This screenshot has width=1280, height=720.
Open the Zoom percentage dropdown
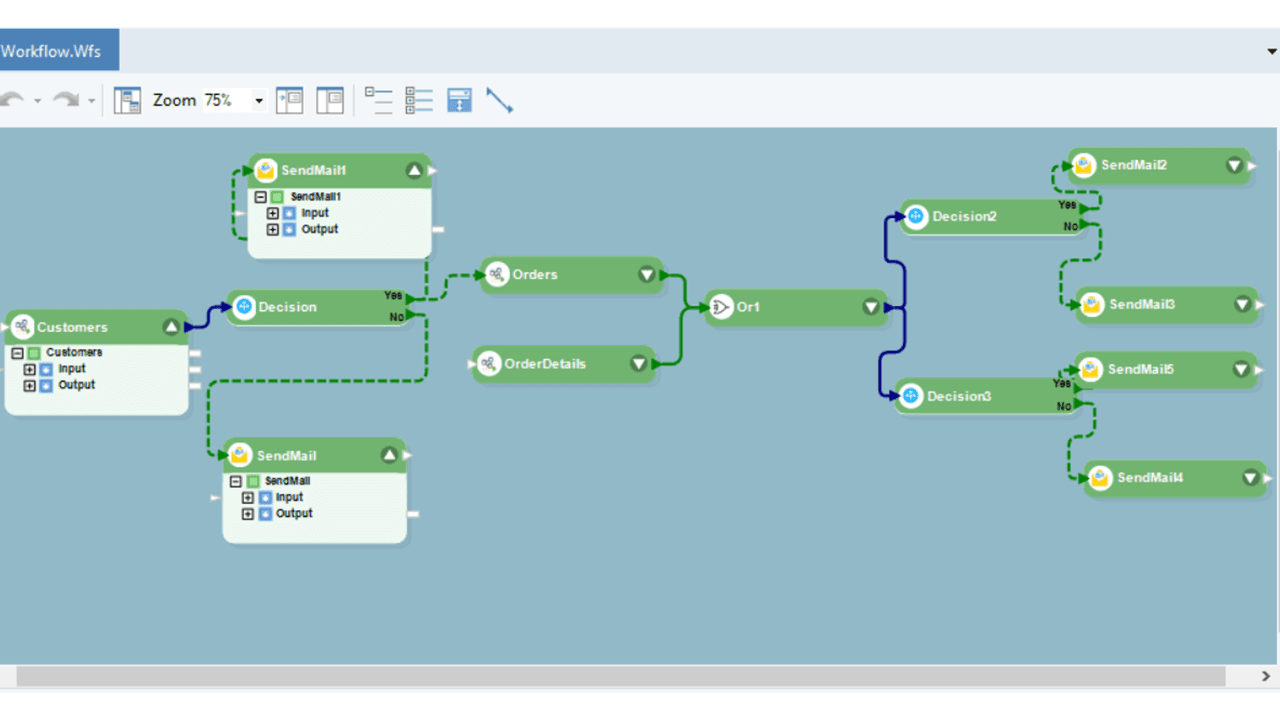pyautogui.click(x=258, y=100)
